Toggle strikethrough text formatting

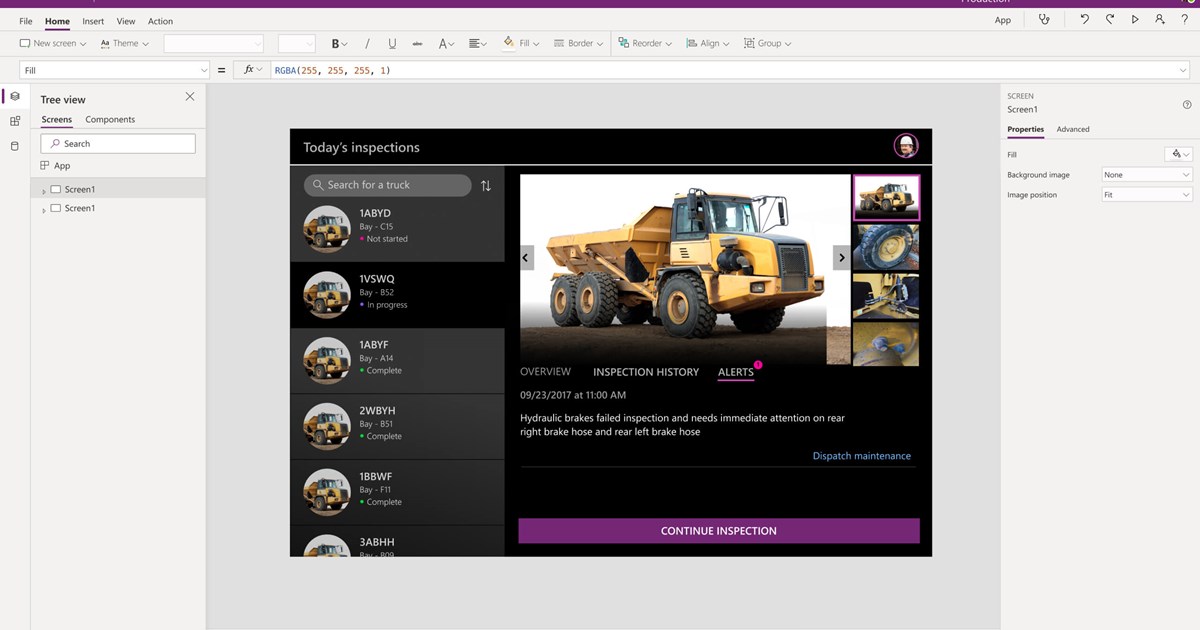point(417,44)
